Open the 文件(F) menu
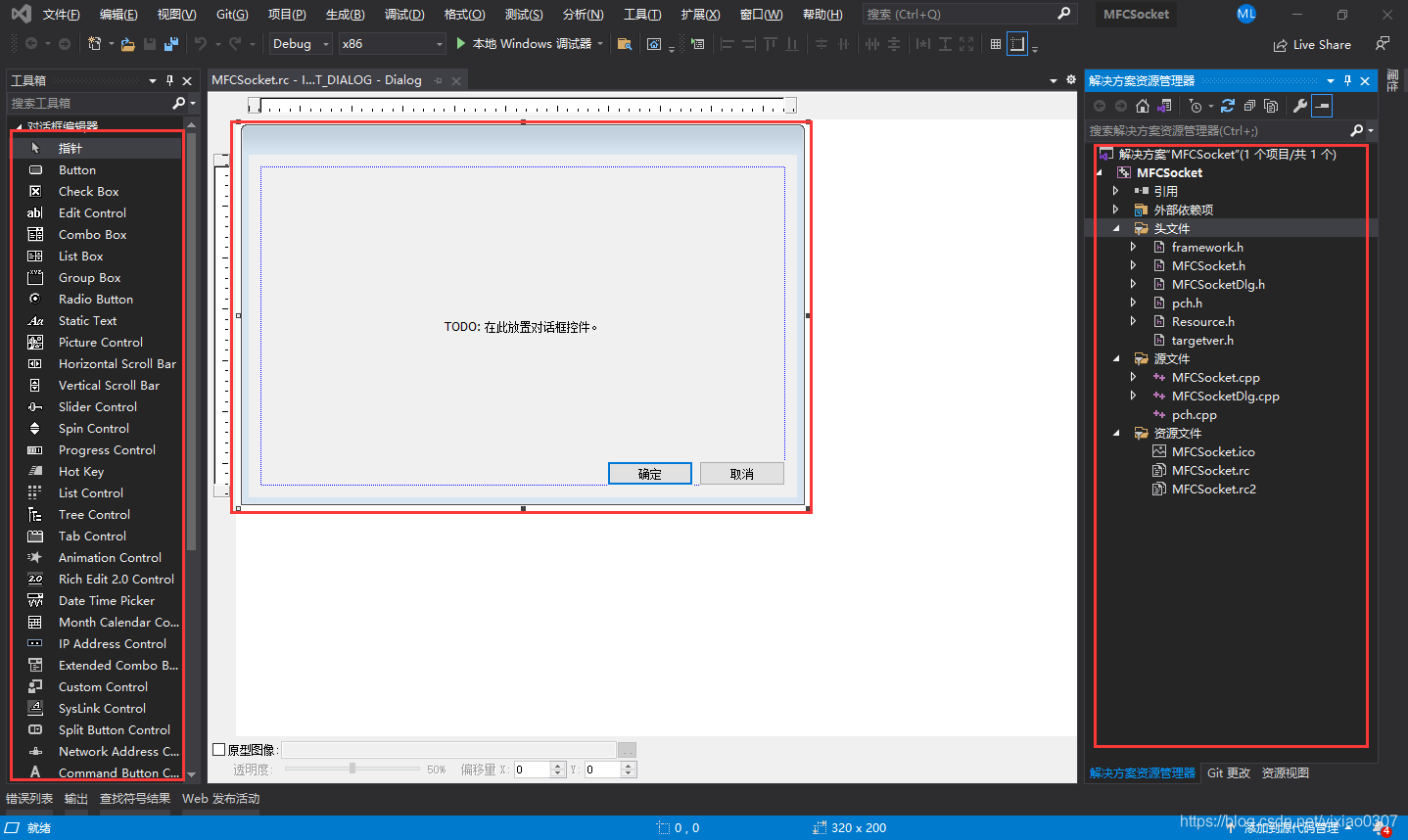 coord(61,15)
